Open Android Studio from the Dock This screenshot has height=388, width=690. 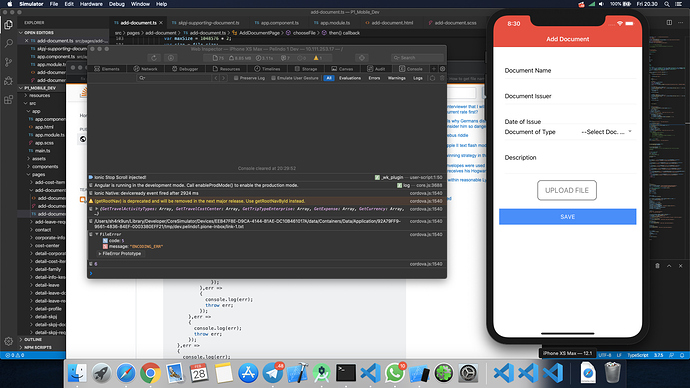pos(322,373)
